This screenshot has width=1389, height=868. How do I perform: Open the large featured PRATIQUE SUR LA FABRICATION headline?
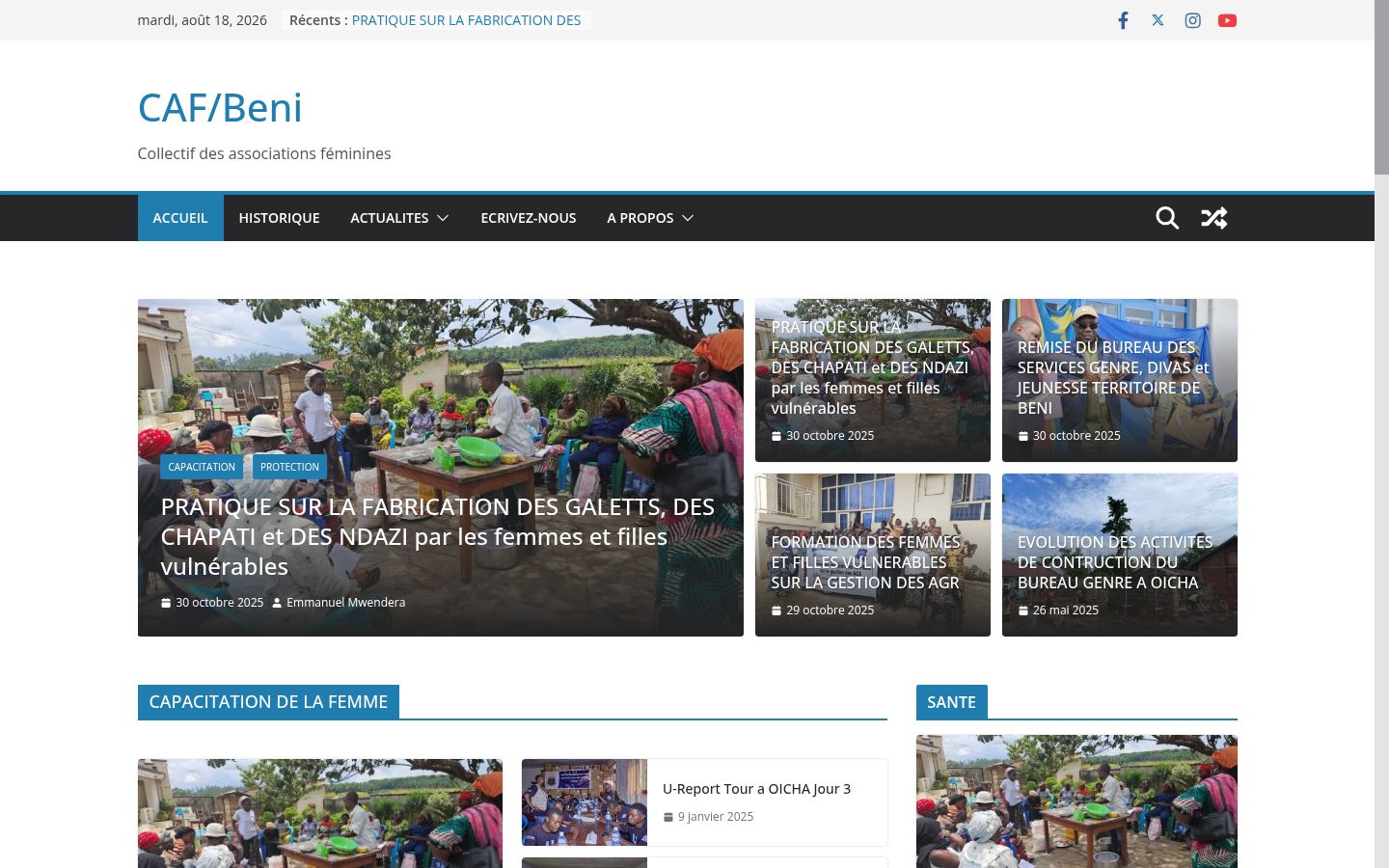click(438, 536)
